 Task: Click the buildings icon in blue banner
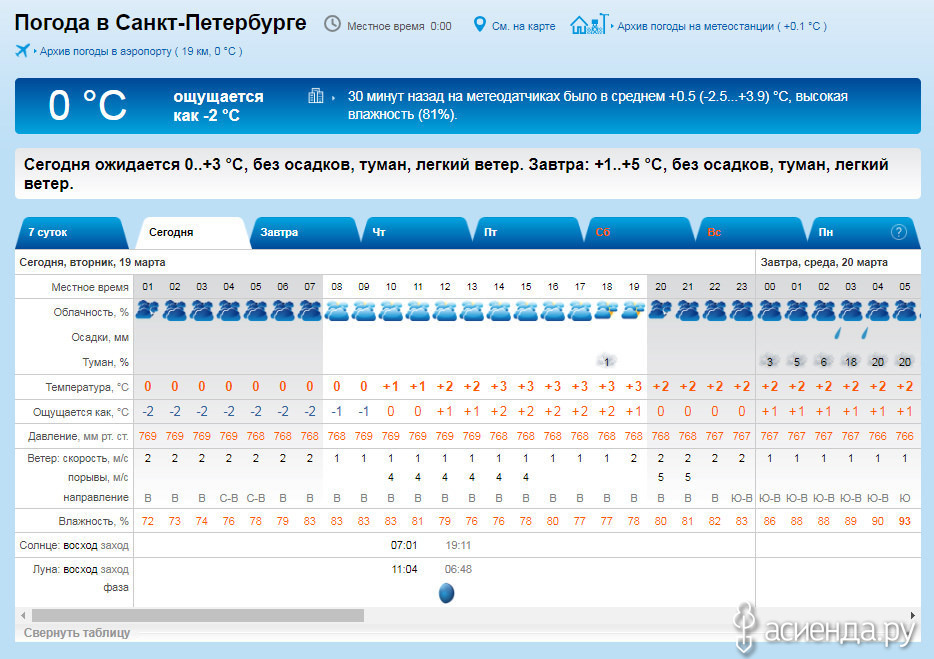pyautogui.click(x=316, y=96)
